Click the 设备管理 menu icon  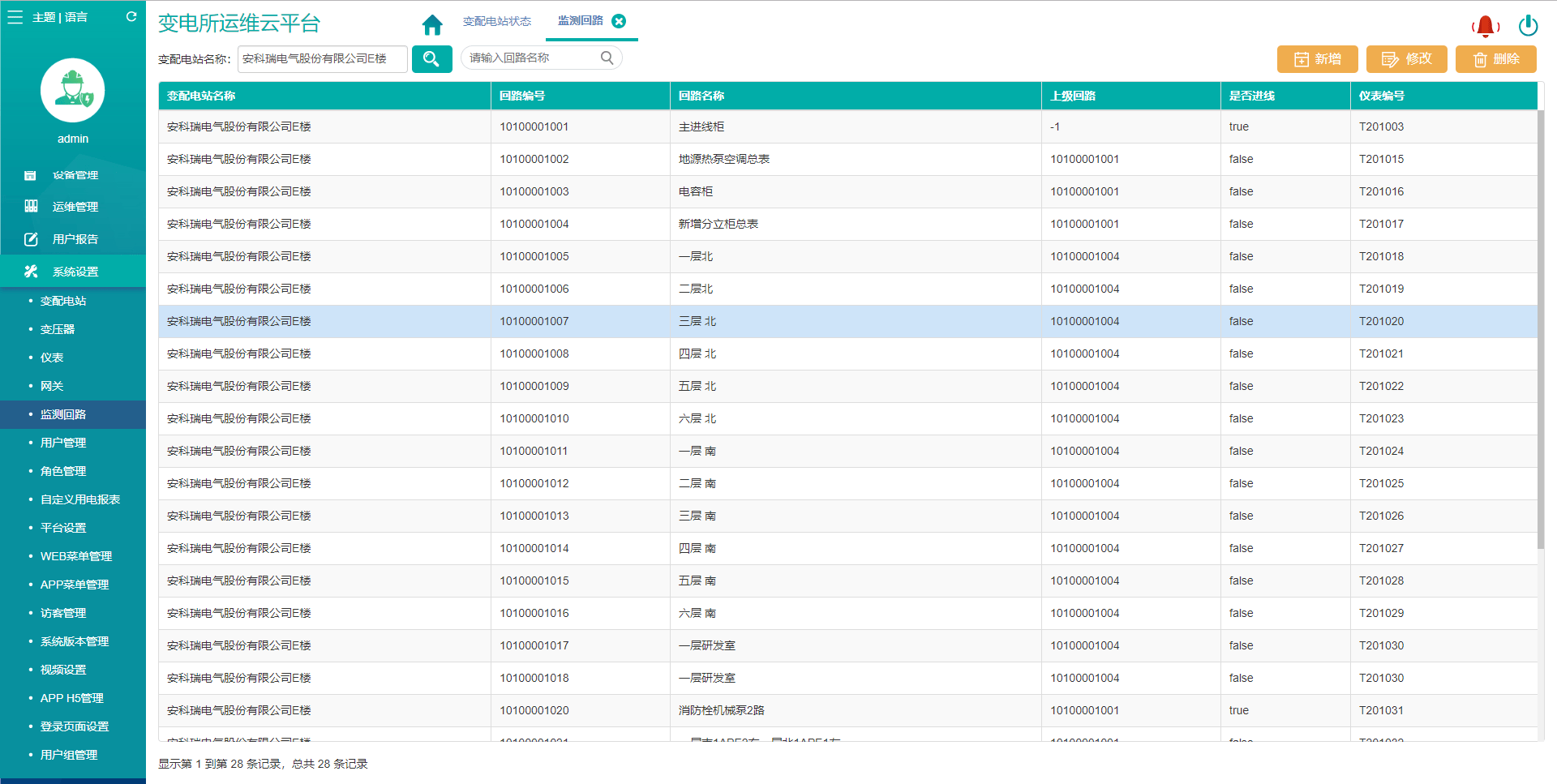pyautogui.click(x=30, y=175)
